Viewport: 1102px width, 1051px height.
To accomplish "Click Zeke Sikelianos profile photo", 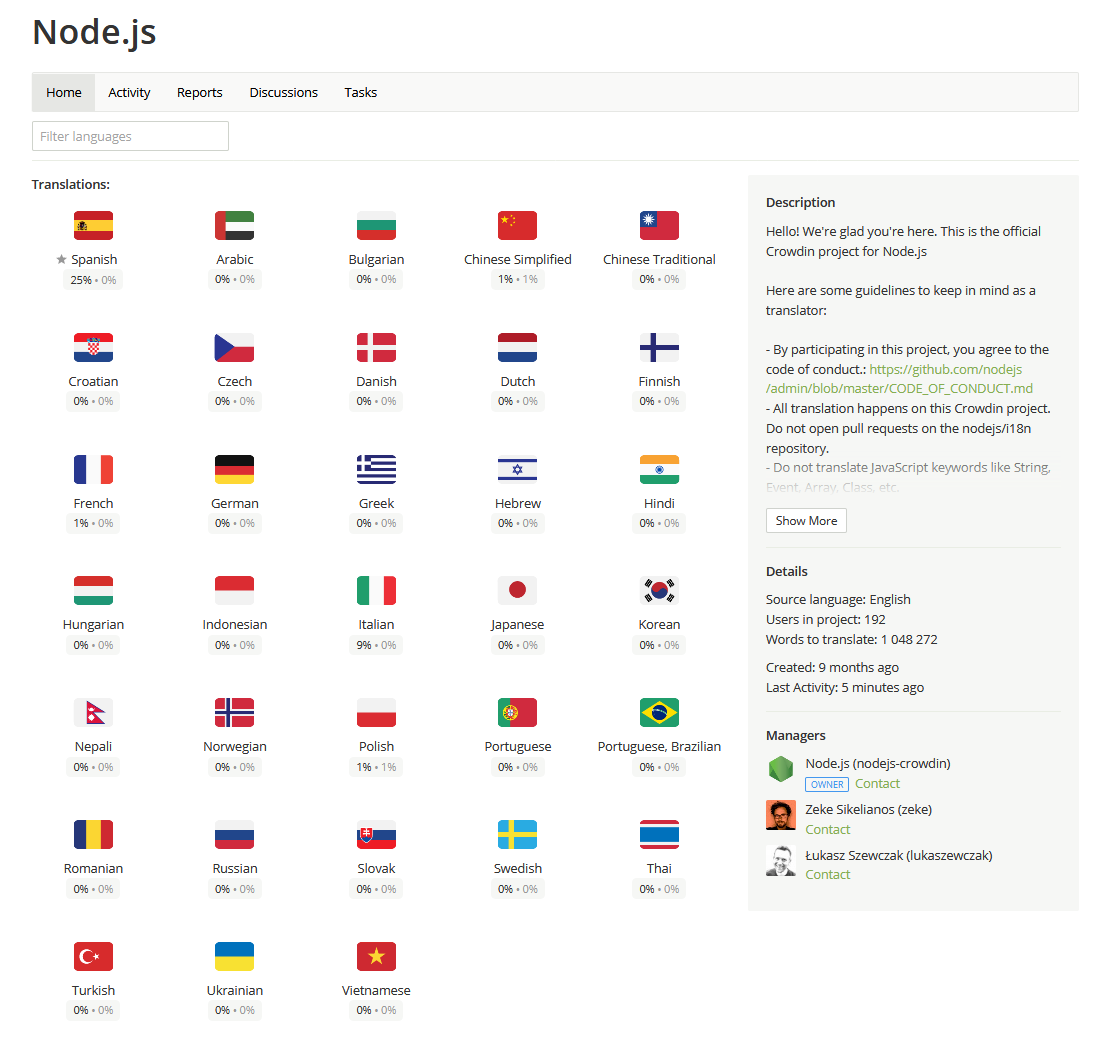I will pos(781,815).
